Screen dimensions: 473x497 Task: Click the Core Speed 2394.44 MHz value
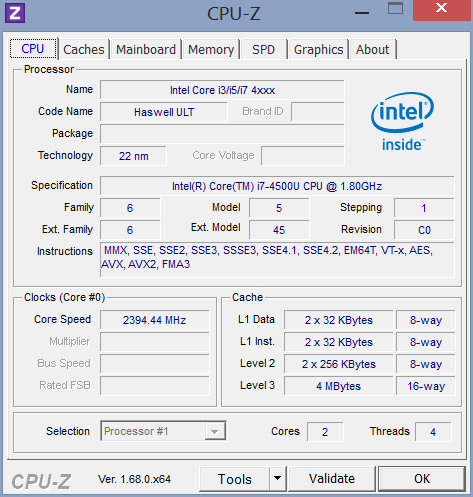(155, 320)
